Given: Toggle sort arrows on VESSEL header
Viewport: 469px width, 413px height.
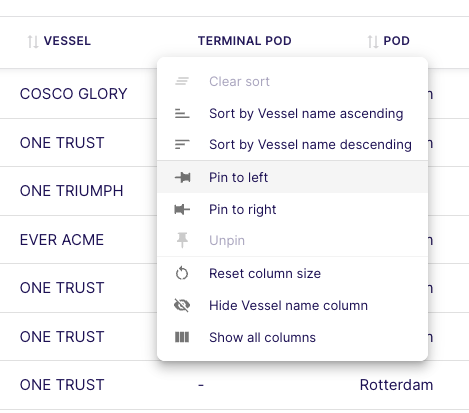Looking at the screenshot, I should click(x=33, y=41).
